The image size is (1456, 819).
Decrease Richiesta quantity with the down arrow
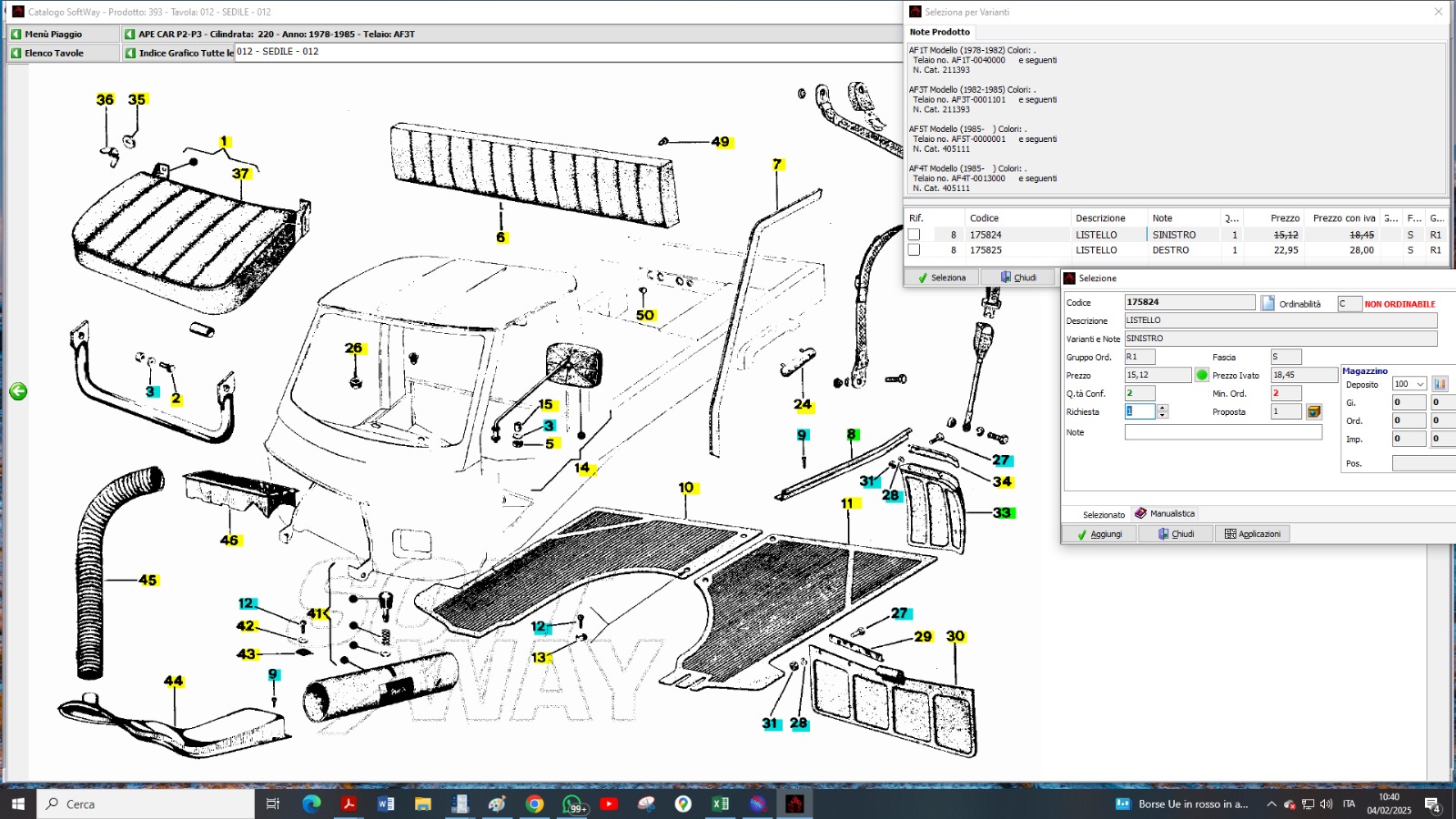(1162, 416)
